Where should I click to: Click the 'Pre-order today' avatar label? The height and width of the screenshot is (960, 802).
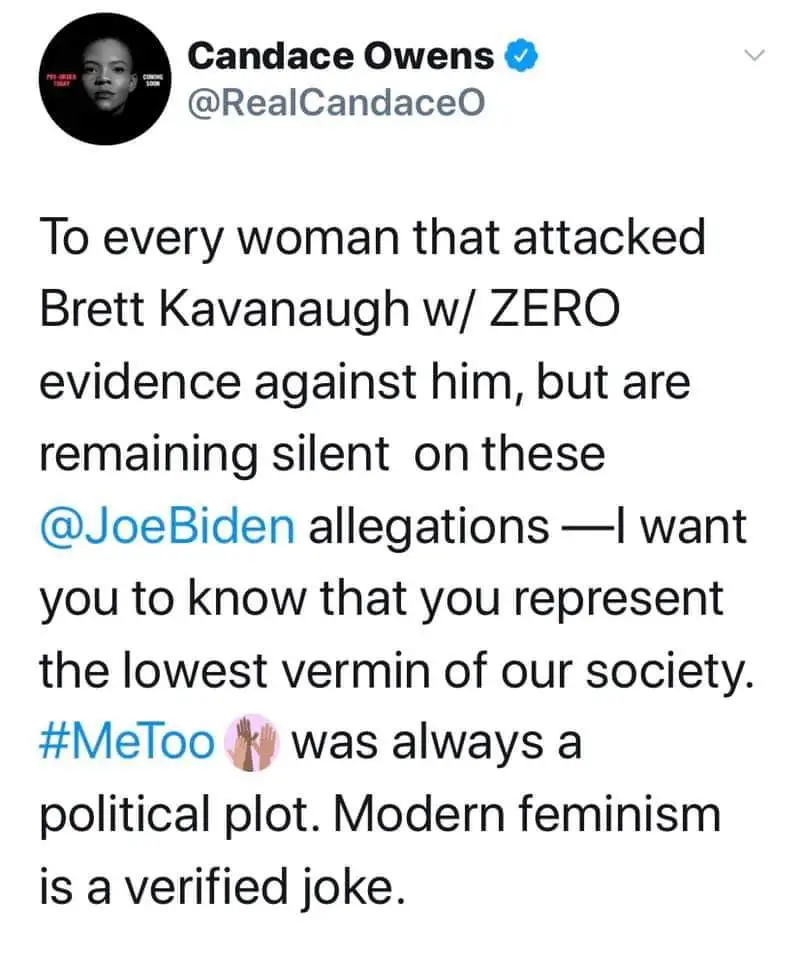pos(52,83)
